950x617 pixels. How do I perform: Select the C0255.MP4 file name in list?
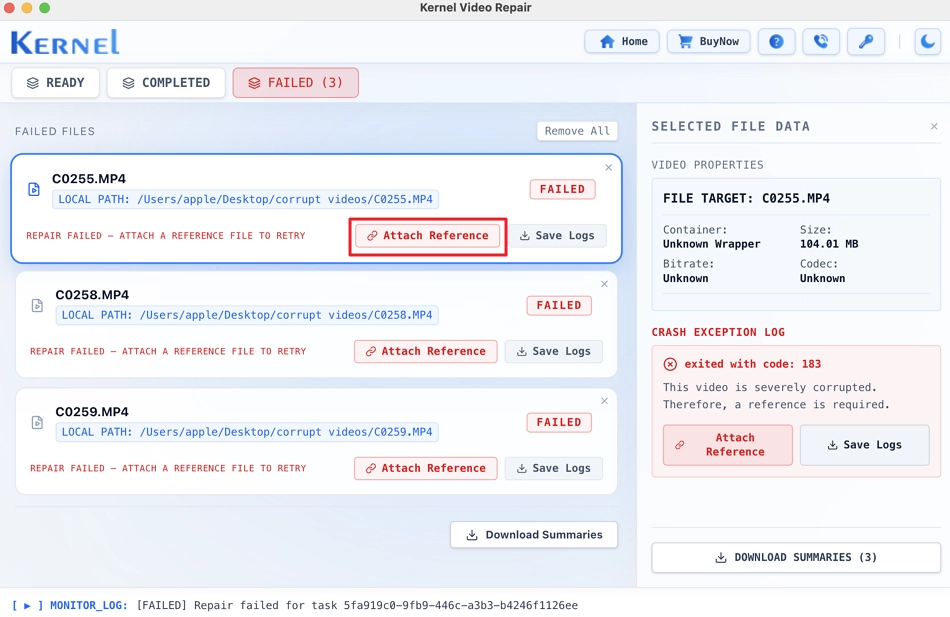pyautogui.click(x=89, y=179)
